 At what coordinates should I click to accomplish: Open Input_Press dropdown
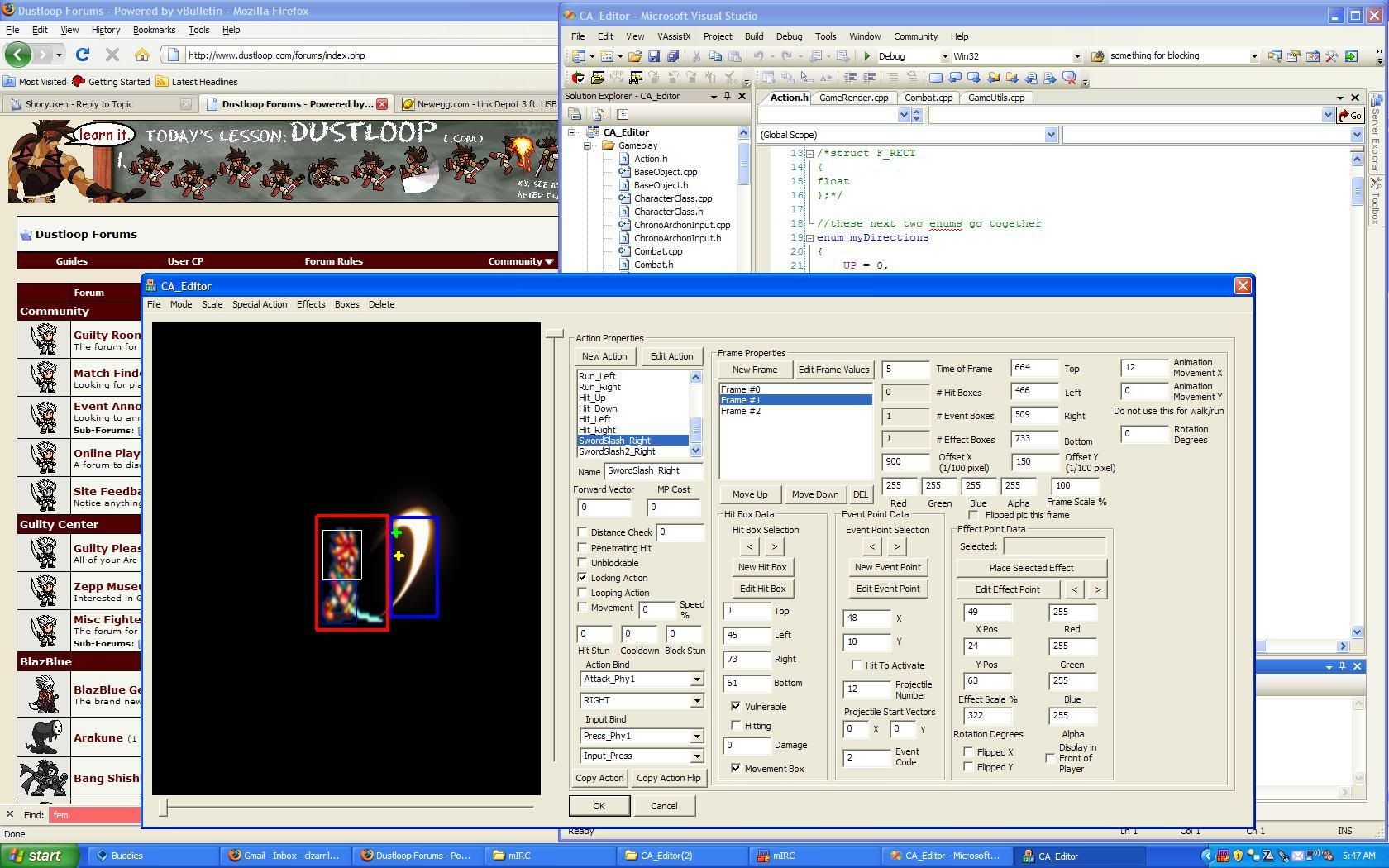696,756
